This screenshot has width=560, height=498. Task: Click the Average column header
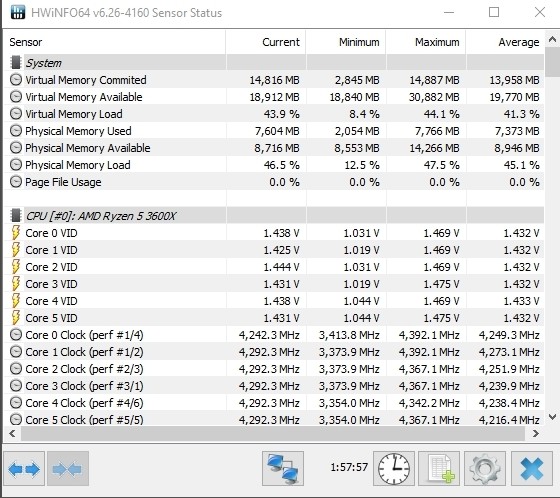(x=505, y=42)
